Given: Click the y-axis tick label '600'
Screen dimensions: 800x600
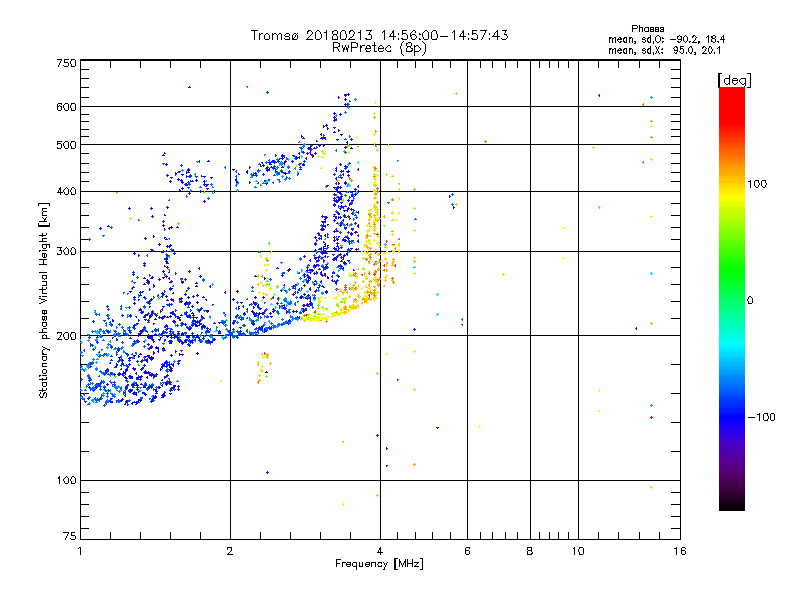Looking at the screenshot, I should coord(66,107).
